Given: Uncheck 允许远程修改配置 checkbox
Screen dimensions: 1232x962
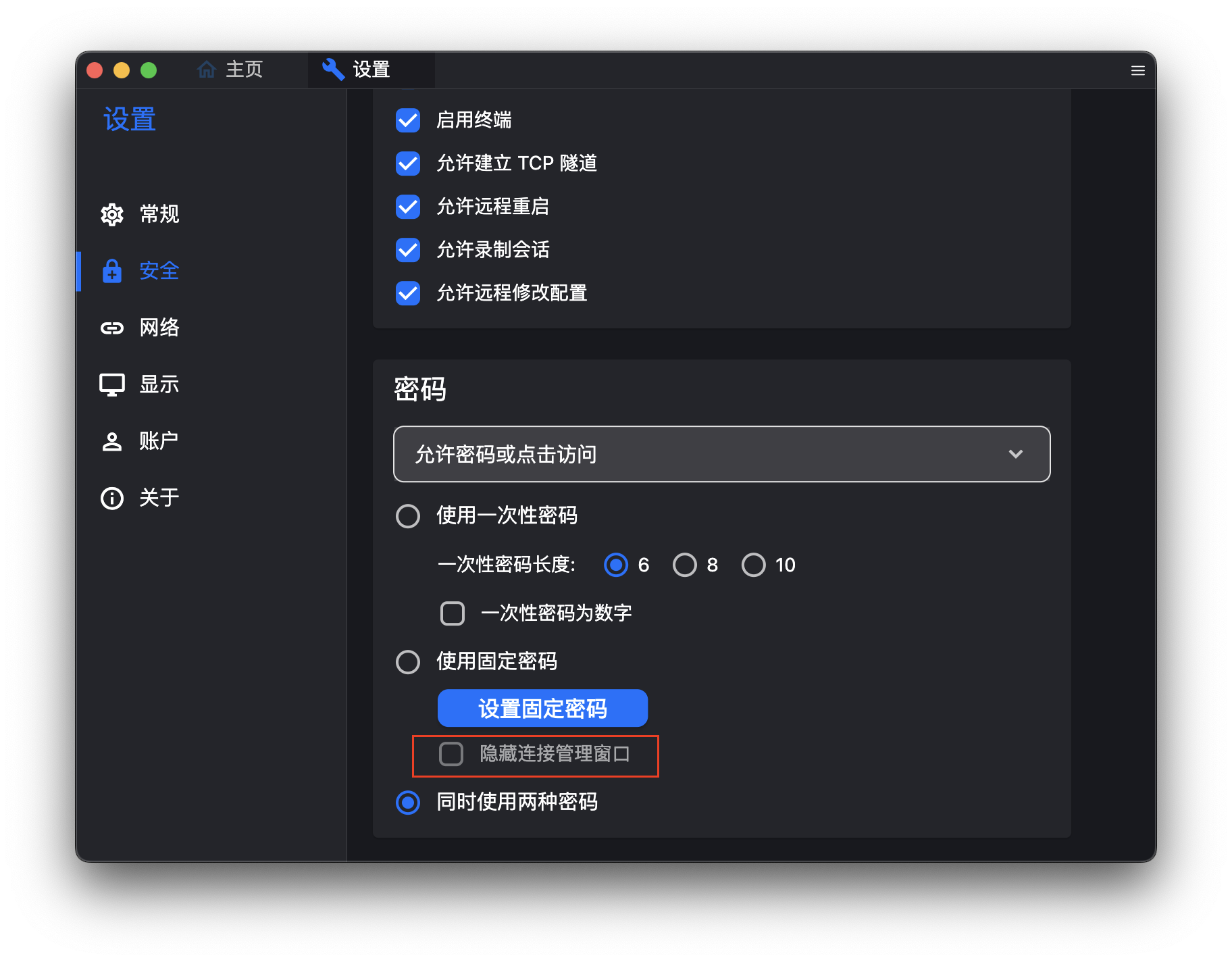Looking at the screenshot, I should point(408,293).
